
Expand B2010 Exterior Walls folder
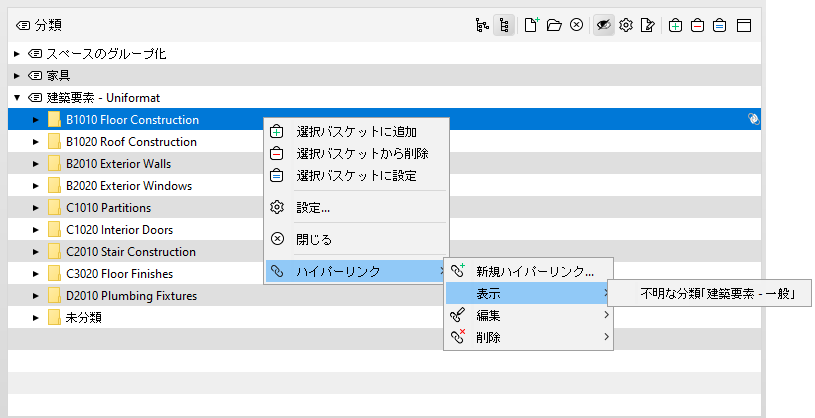(x=35, y=164)
